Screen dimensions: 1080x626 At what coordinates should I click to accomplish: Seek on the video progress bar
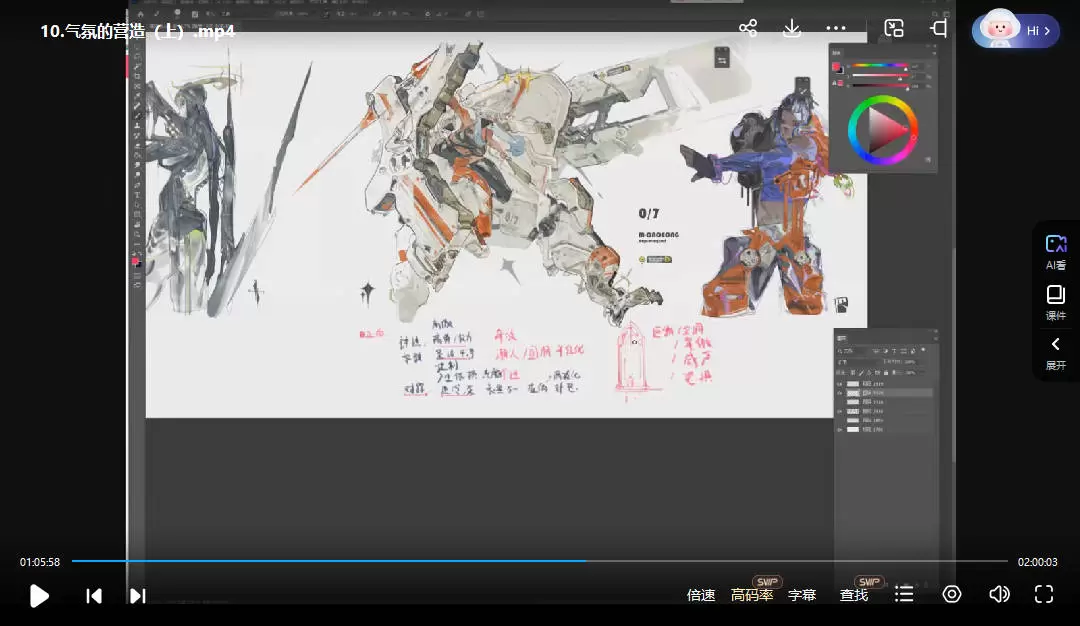(x=539, y=561)
